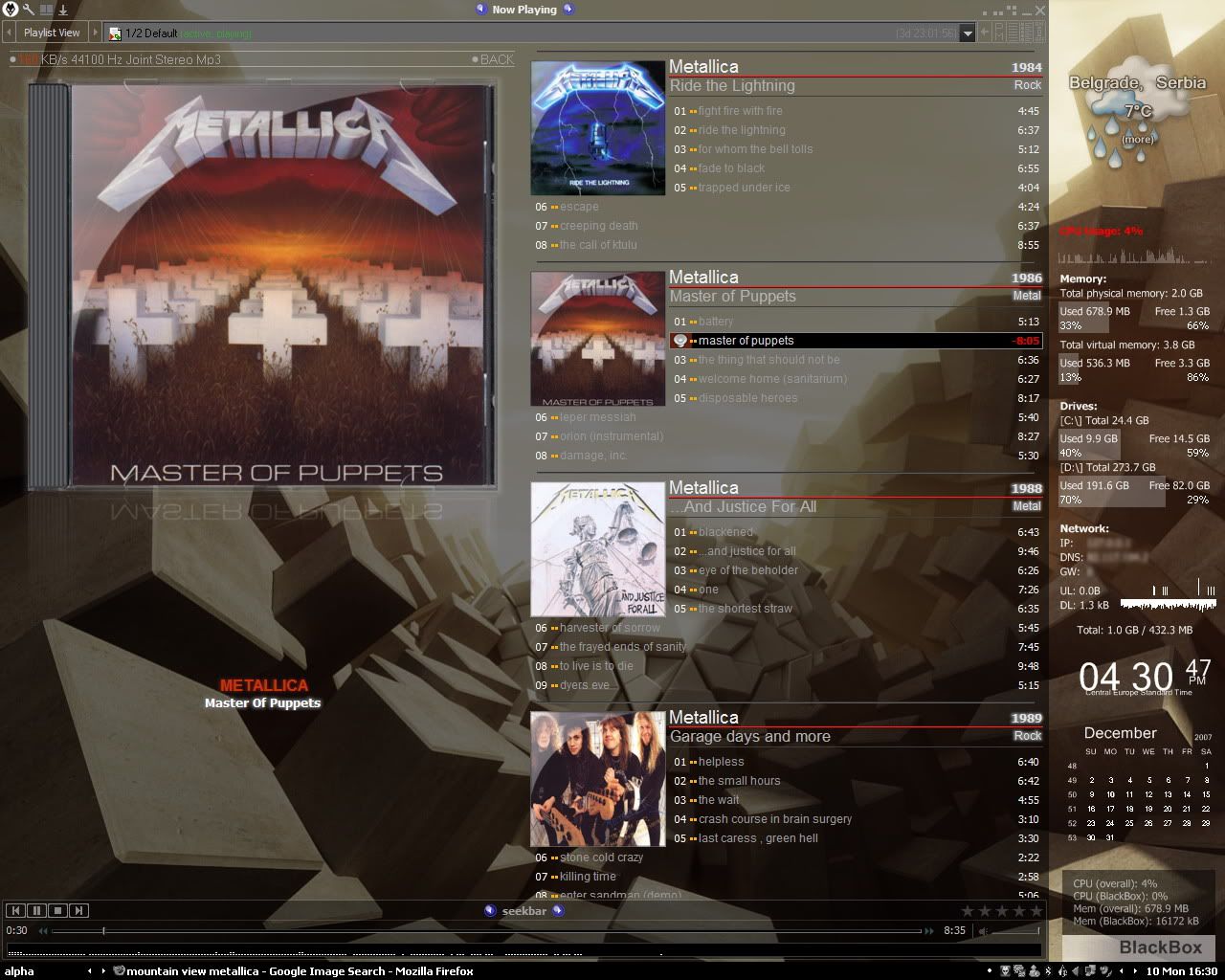
Task: Click right arrow beside Now Playing title
Action: [x=568, y=10]
